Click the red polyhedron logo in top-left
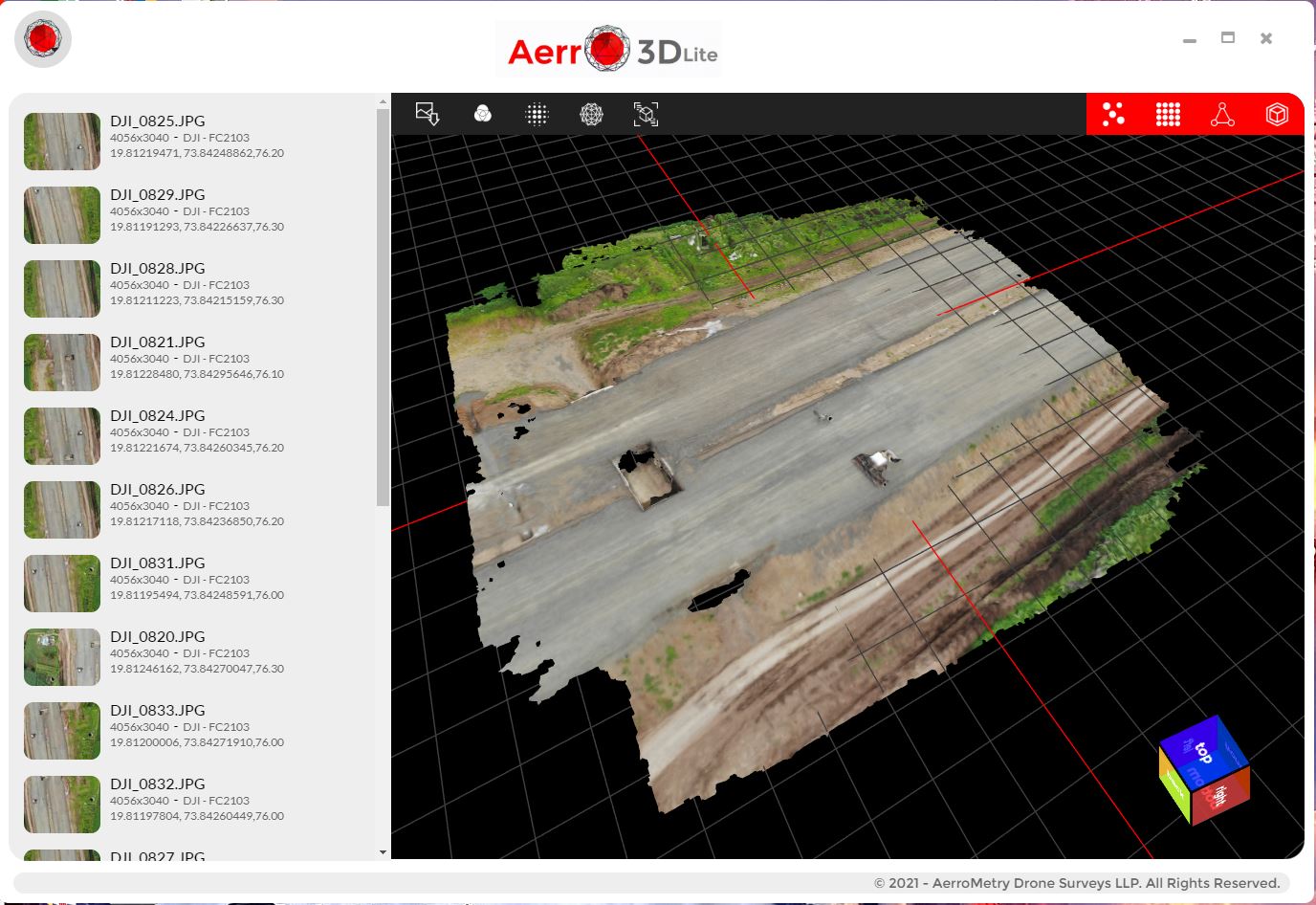 (43, 39)
